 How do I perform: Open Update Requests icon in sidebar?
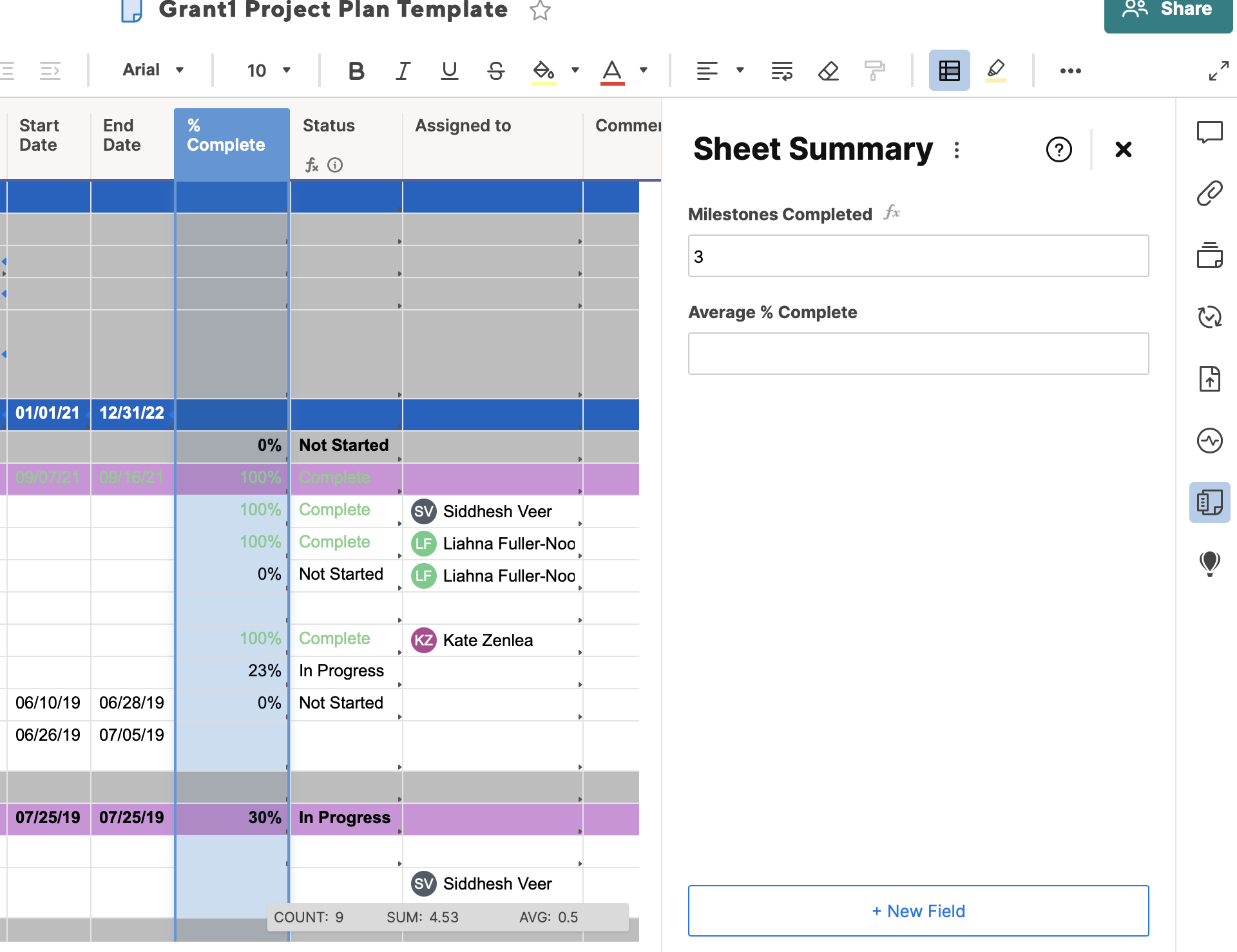click(x=1209, y=317)
